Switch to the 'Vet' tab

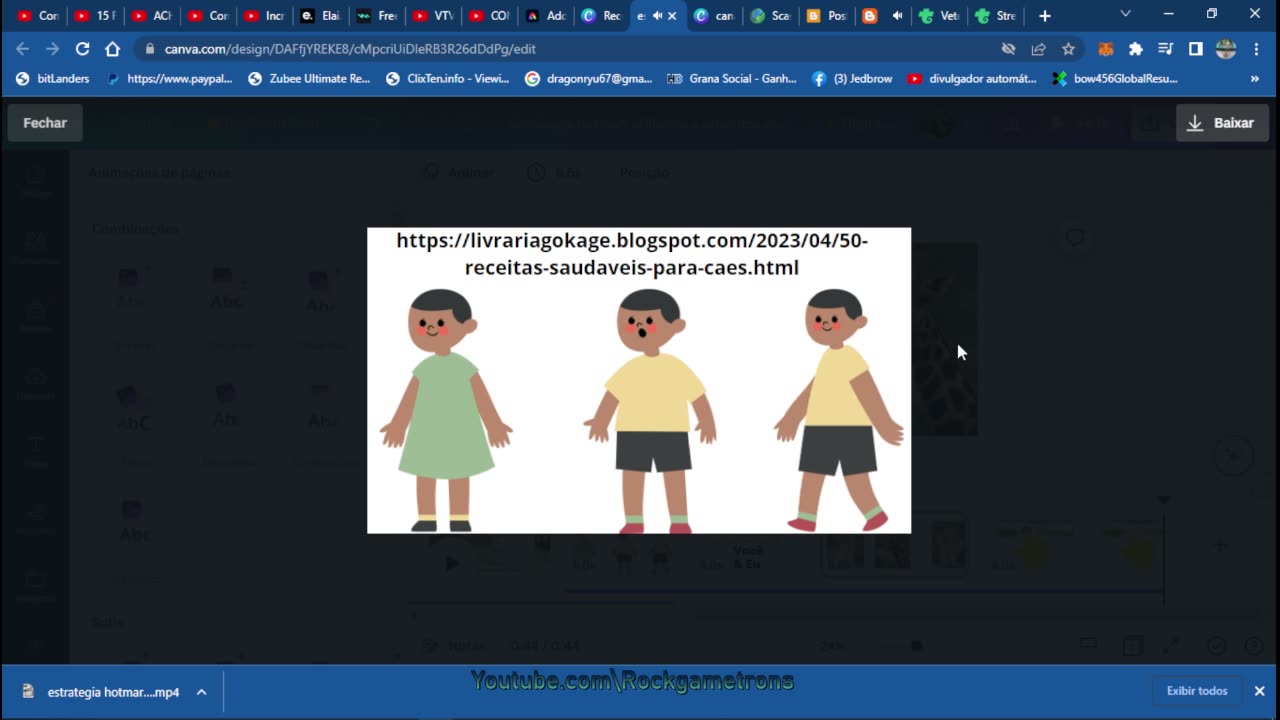[x=939, y=16]
